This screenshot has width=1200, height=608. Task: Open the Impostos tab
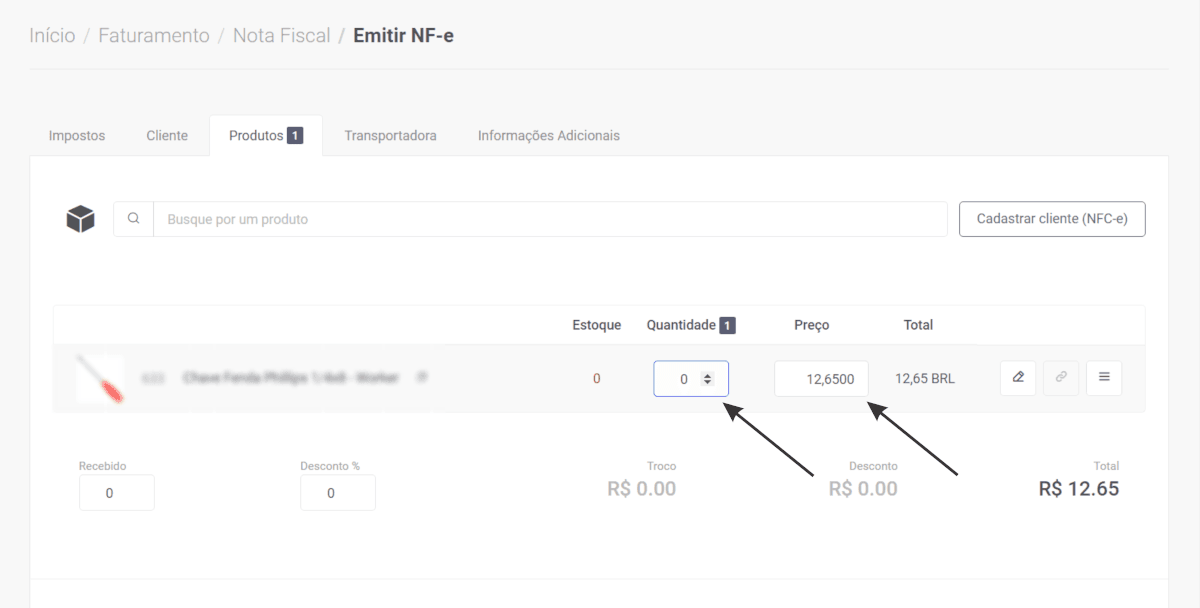click(x=77, y=136)
